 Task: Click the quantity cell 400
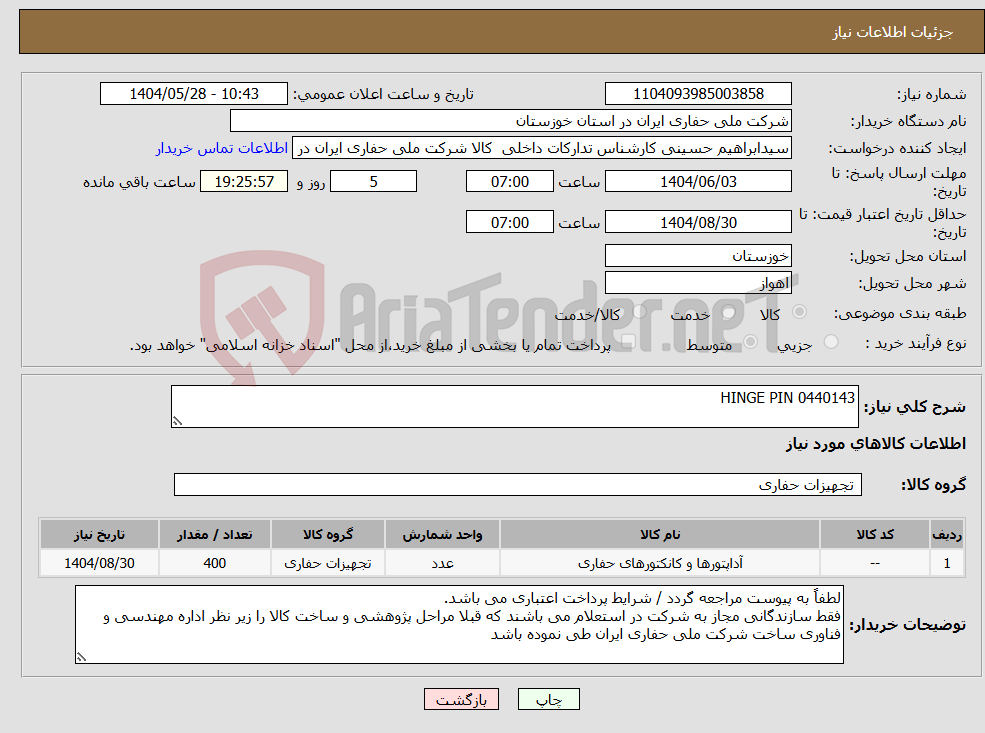point(214,563)
